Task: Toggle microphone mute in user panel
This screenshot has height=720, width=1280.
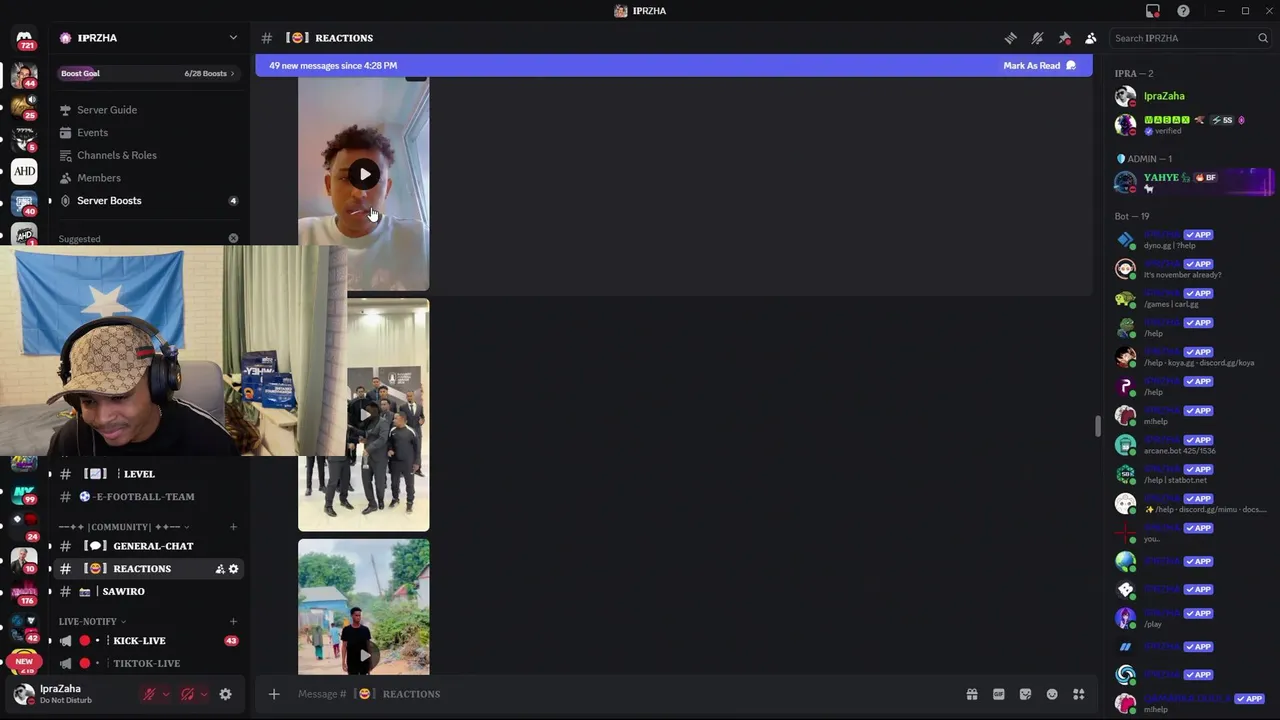Action: tap(149, 694)
